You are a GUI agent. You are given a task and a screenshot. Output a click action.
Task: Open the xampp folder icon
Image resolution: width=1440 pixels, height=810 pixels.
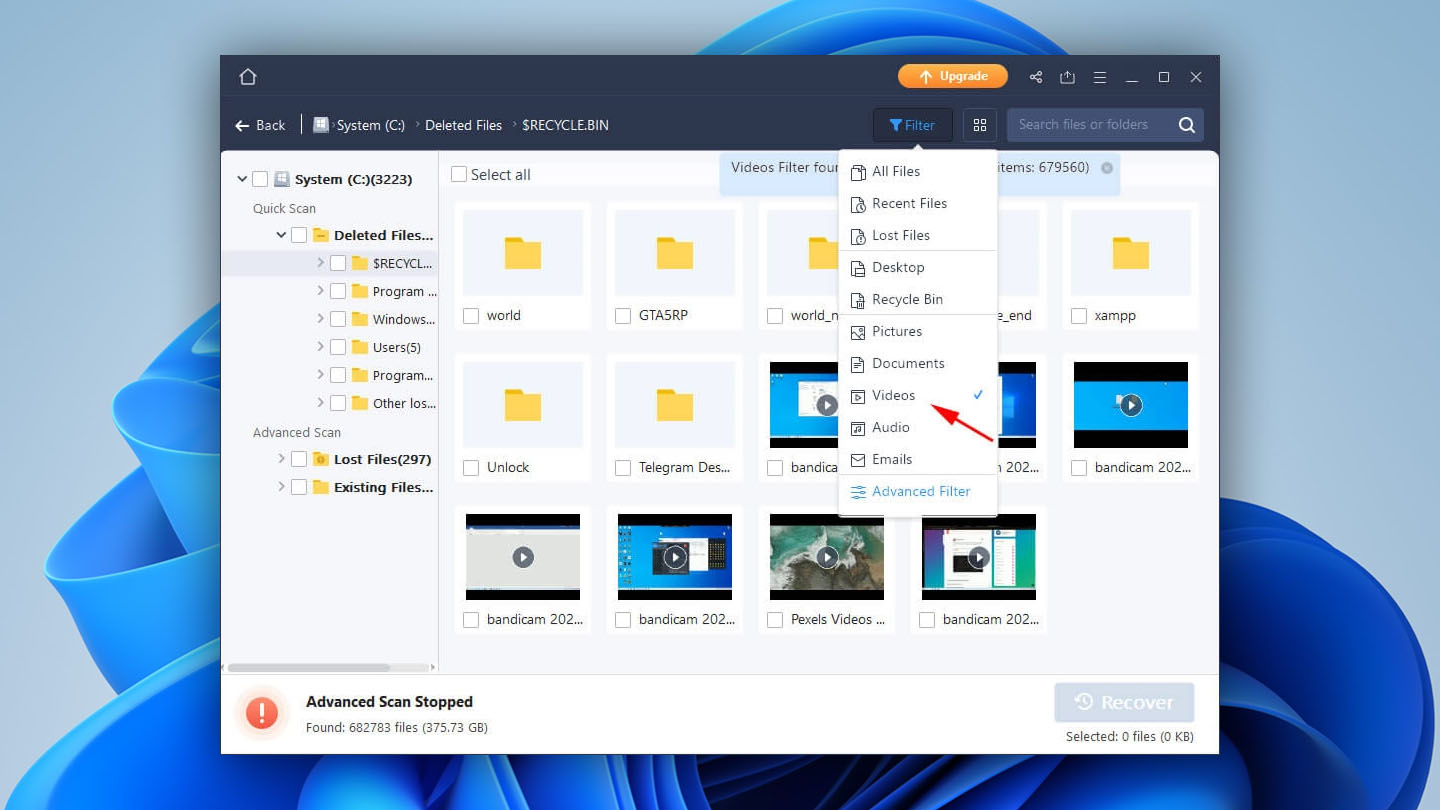[1131, 253]
